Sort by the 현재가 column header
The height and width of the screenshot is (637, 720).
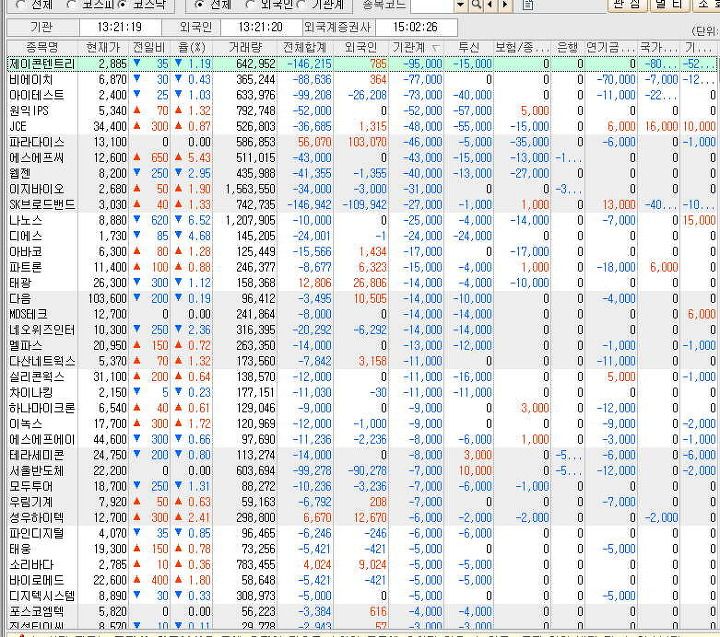click(x=103, y=47)
